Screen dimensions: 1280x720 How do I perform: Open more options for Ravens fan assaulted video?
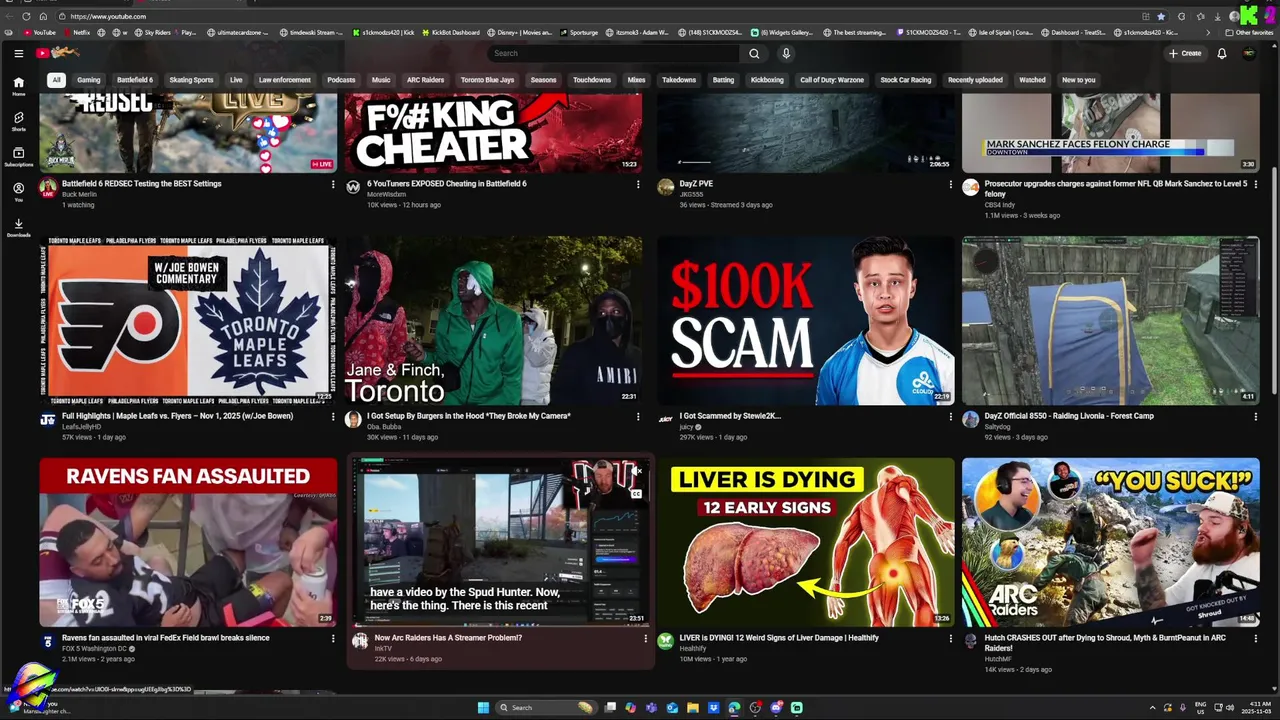pyautogui.click(x=333, y=638)
